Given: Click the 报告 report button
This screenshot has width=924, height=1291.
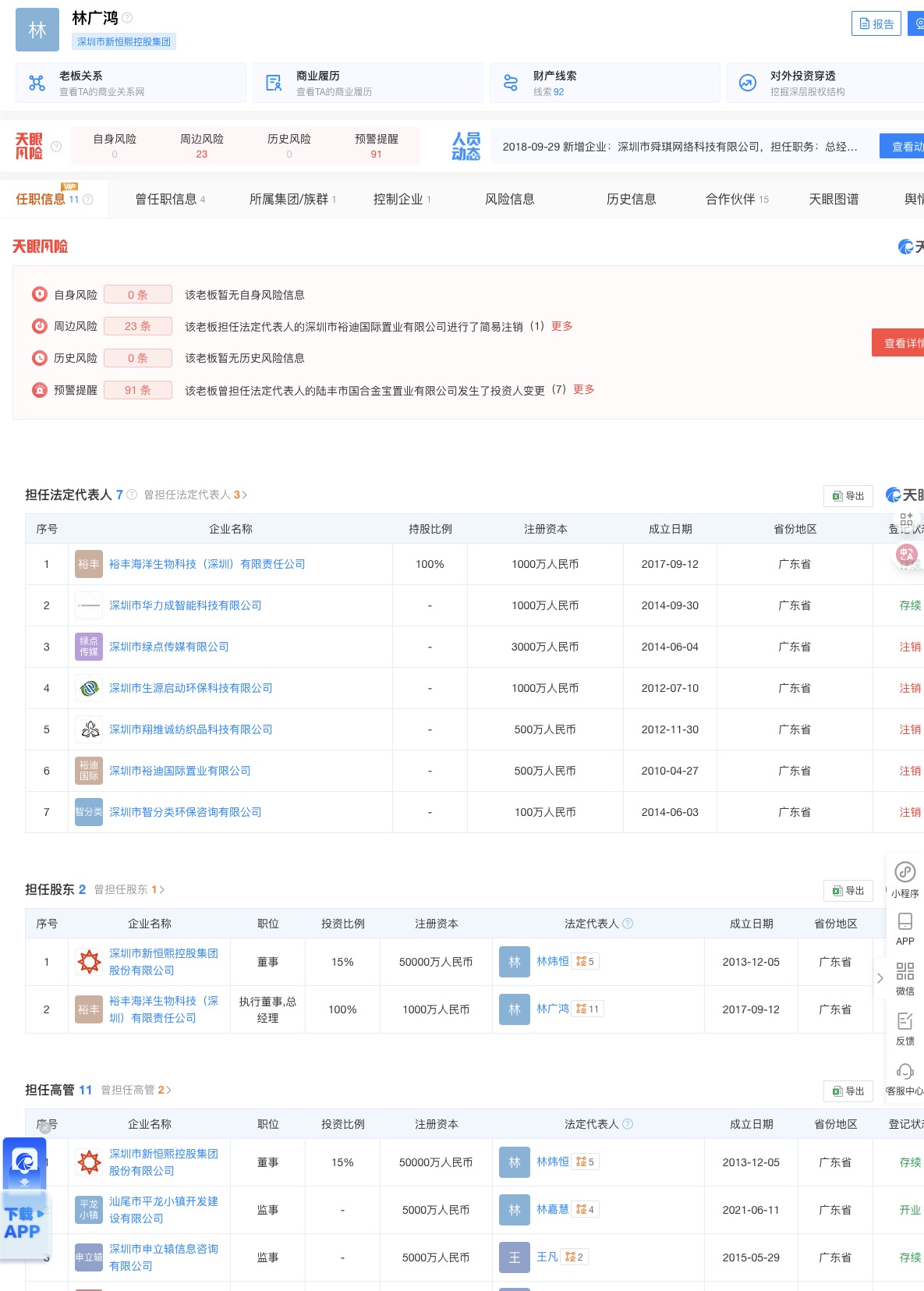Looking at the screenshot, I should click(876, 23).
